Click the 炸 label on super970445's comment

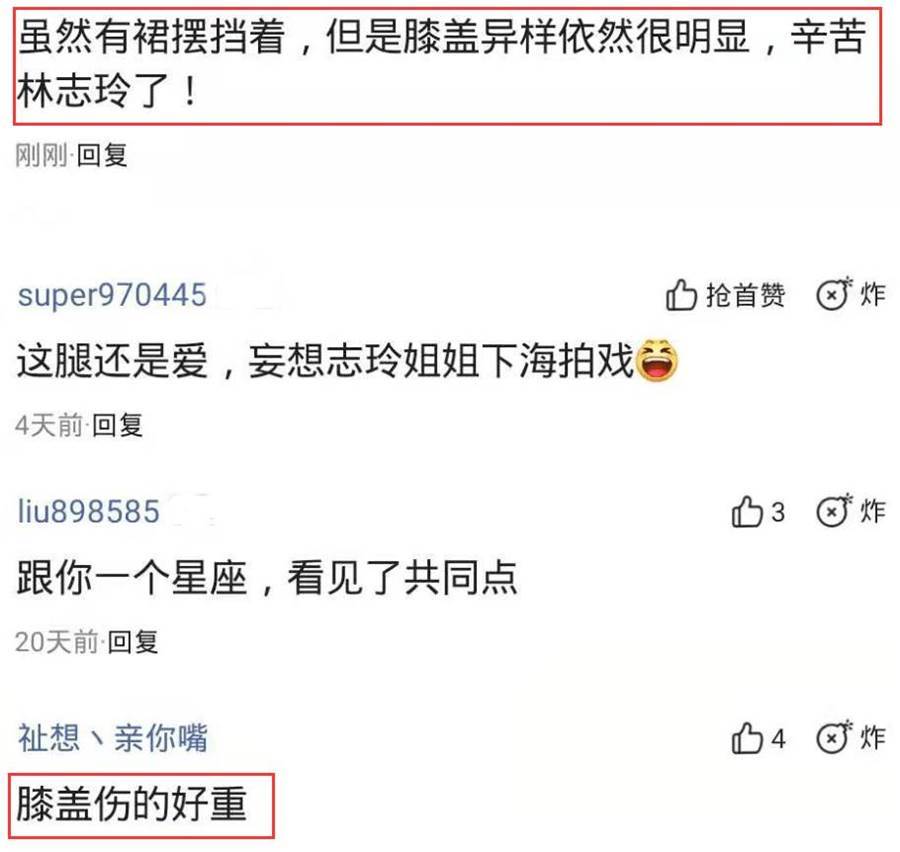[872, 295]
